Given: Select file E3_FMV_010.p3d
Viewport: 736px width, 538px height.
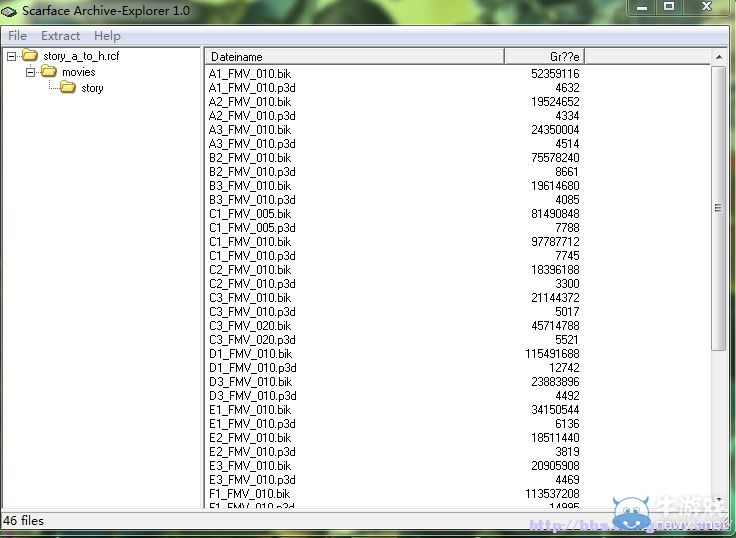Looking at the screenshot, I should click(252, 480).
